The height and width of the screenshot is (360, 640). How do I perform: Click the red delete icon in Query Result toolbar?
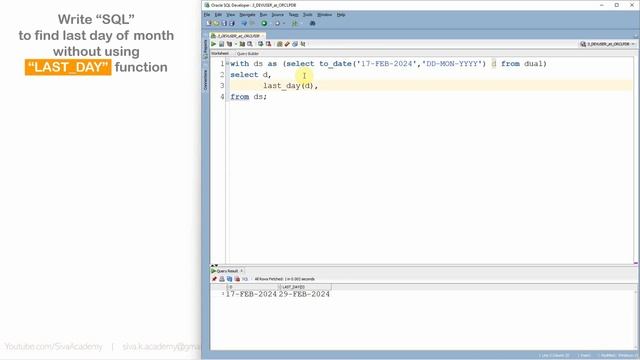(x=237, y=279)
